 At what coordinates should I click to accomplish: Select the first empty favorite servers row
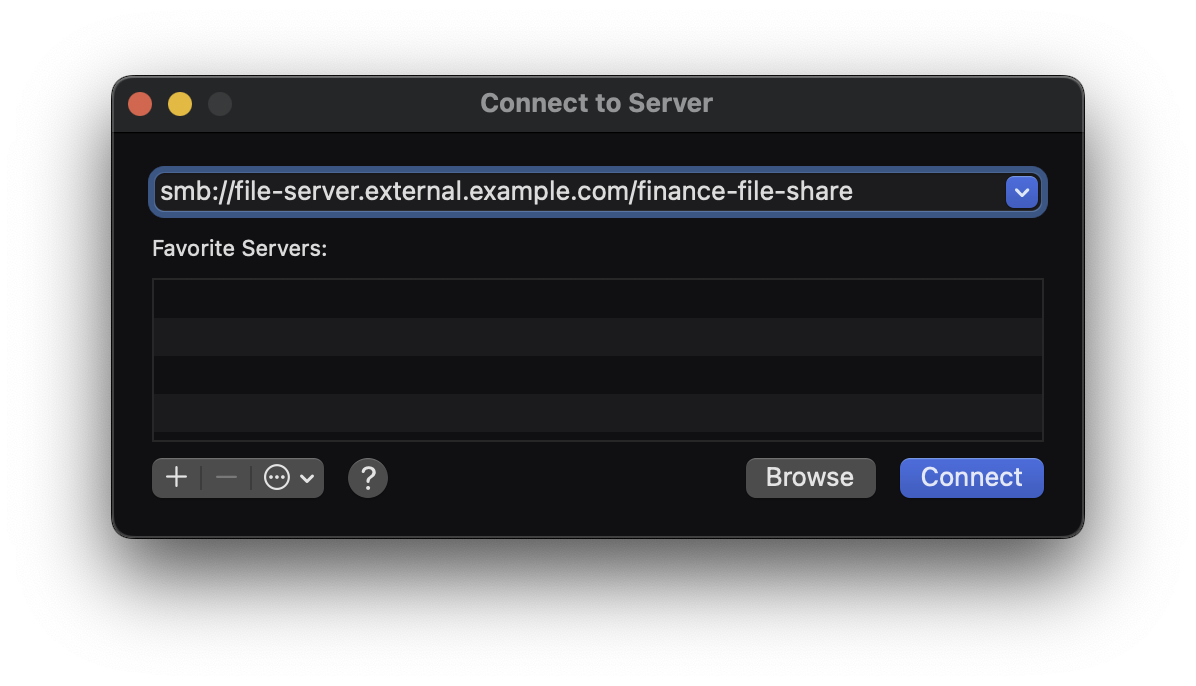[x=597, y=297]
